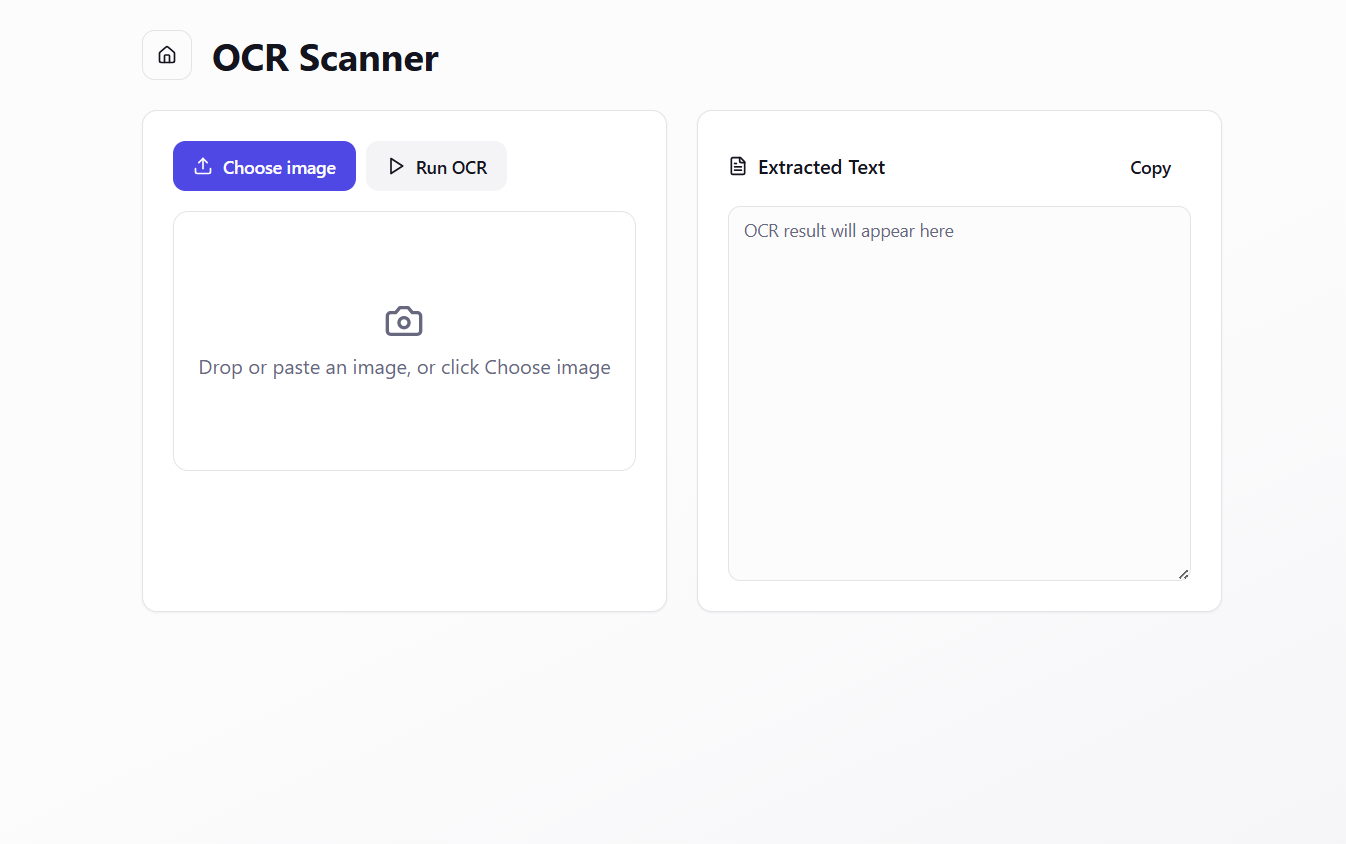
Task: Click the resize grip of the result textarea
Action: pos(1183,573)
